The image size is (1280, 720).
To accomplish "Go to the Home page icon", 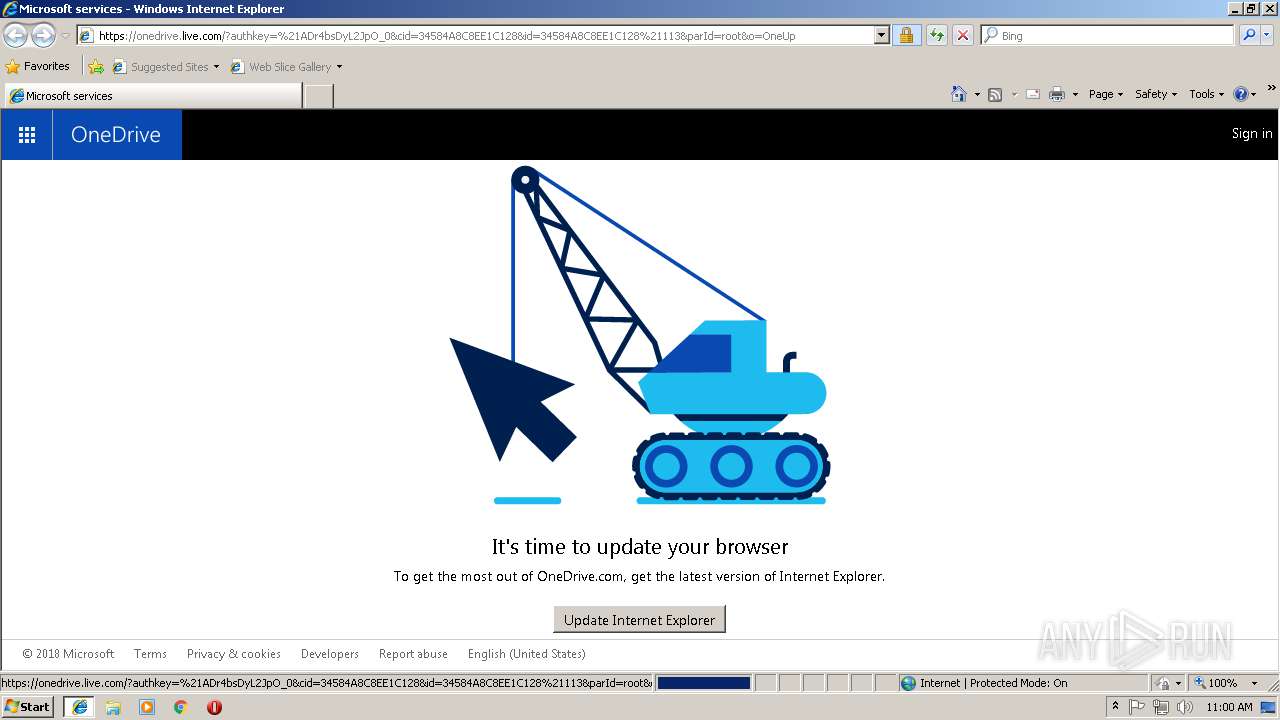I will pyautogui.click(x=959, y=94).
